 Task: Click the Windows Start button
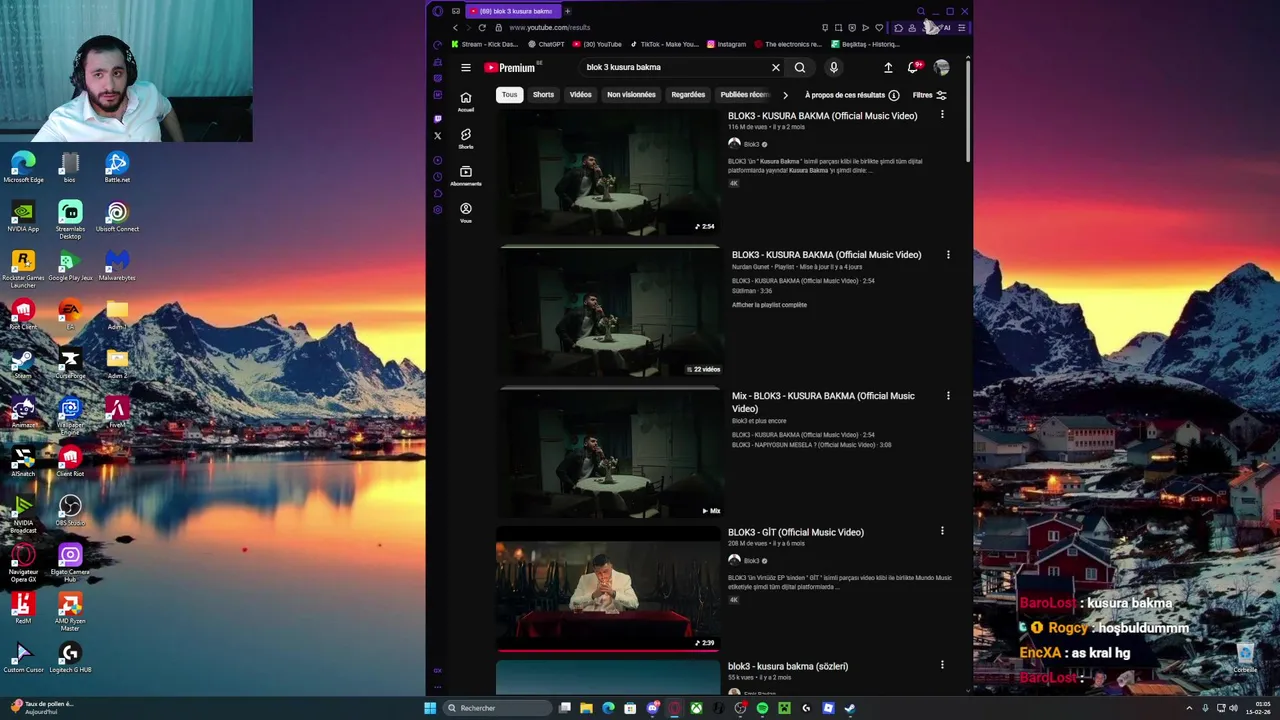coord(430,708)
